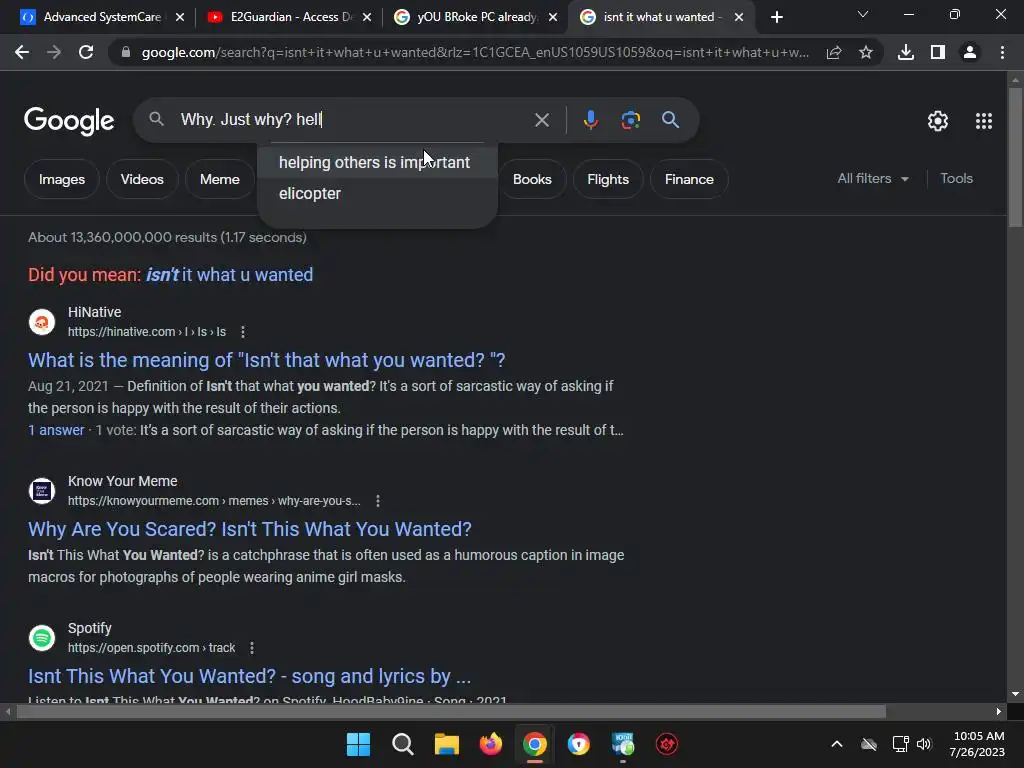Open Google quick settings gear
Screen dimensions: 1024x768
pos(938,121)
